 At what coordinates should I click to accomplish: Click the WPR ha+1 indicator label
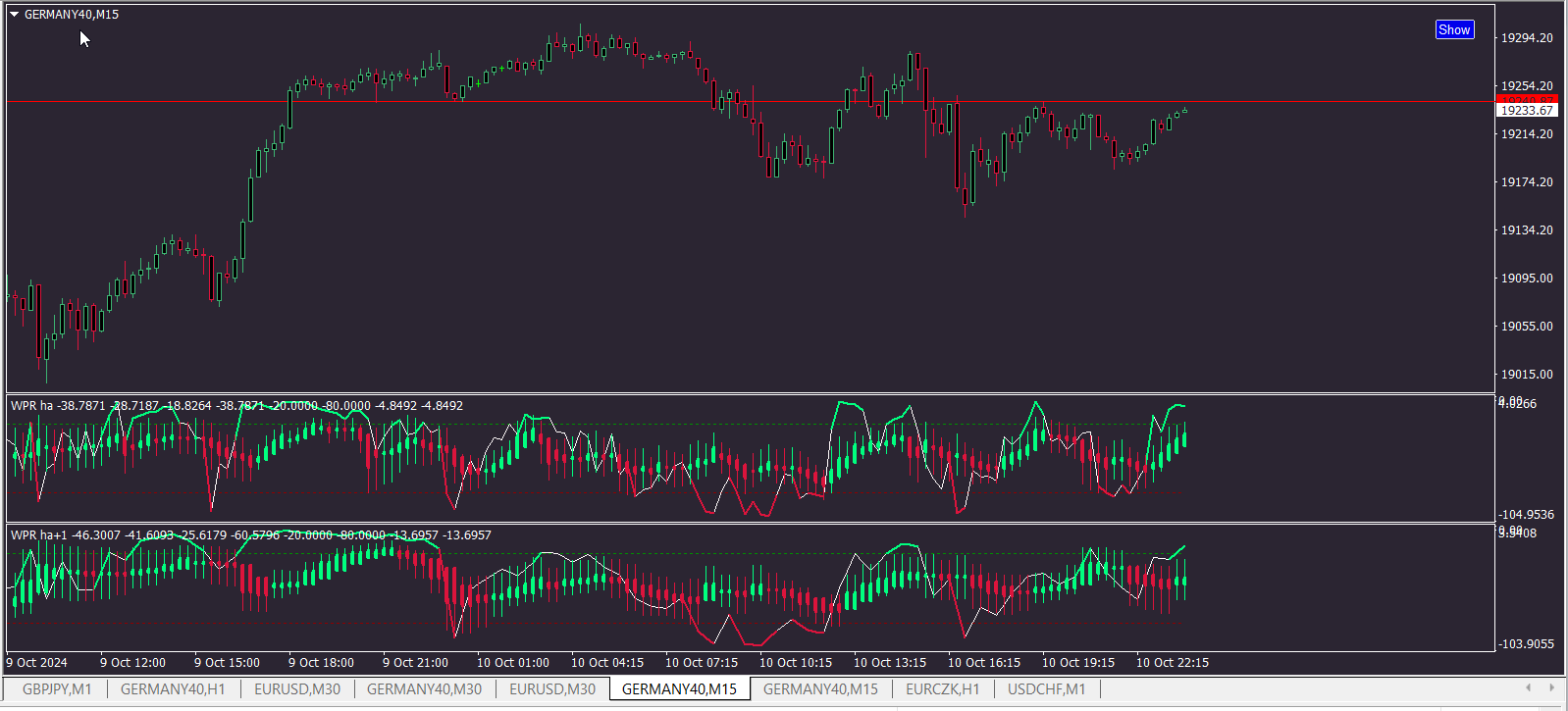click(x=39, y=534)
